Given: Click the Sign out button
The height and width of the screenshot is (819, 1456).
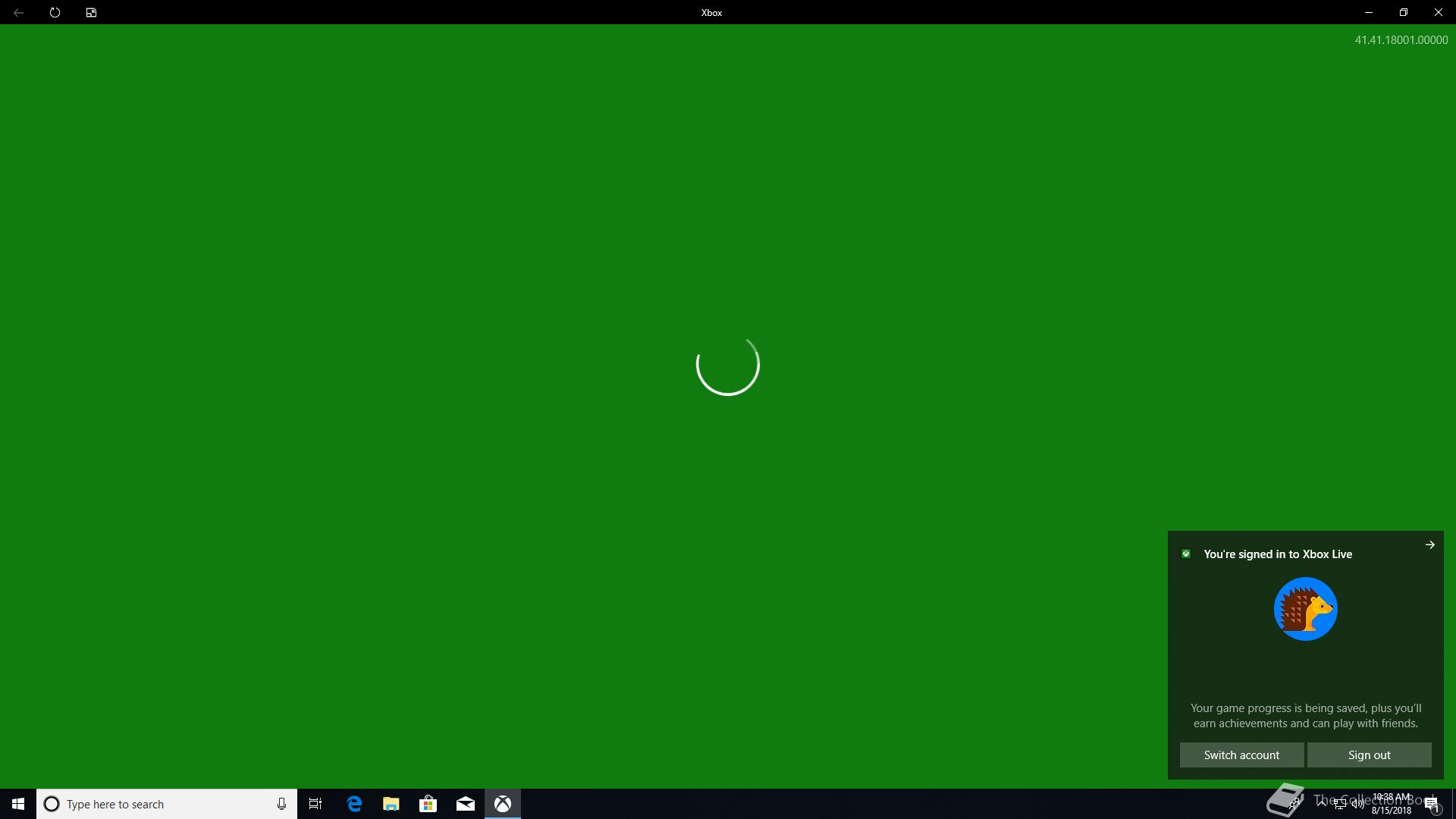Looking at the screenshot, I should [1369, 755].
